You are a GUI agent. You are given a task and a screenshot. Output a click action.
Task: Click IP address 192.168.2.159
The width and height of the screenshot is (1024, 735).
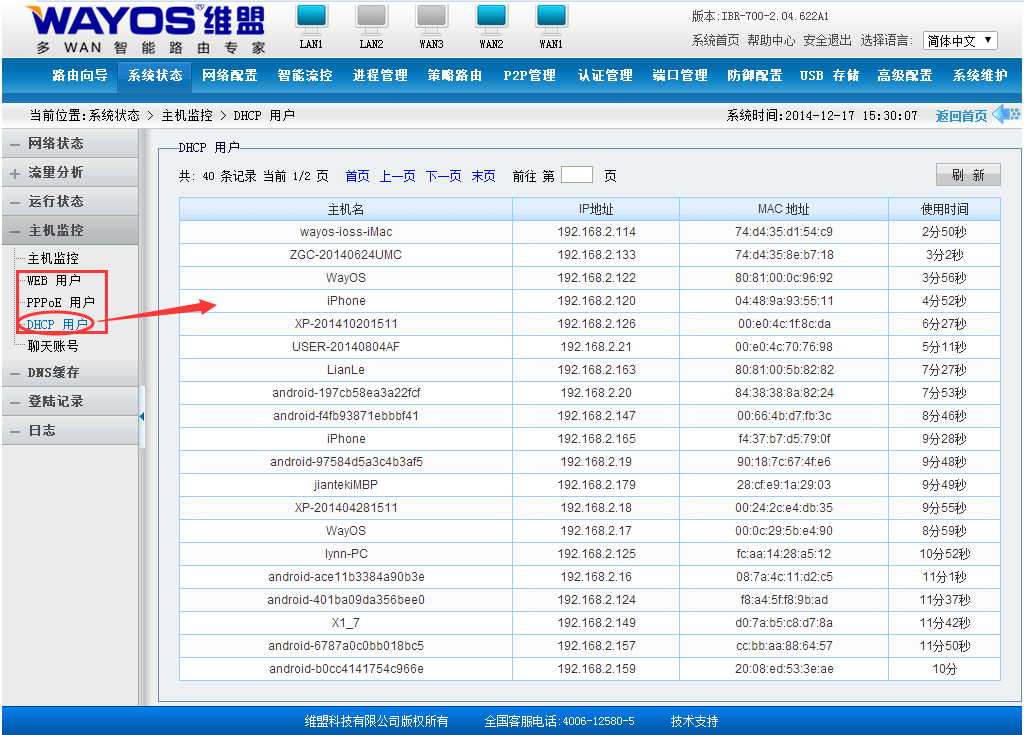596,669
